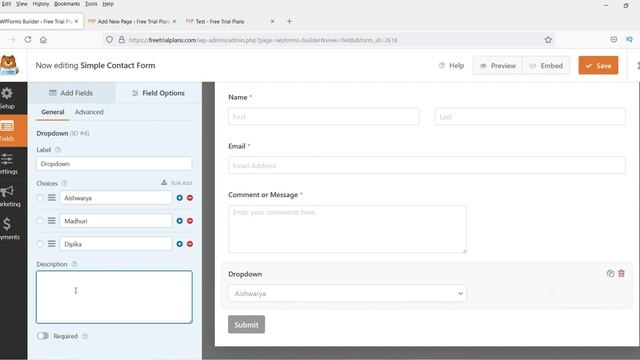Bookmark this page with the star

pyautogui.click(x=548, y=40)
